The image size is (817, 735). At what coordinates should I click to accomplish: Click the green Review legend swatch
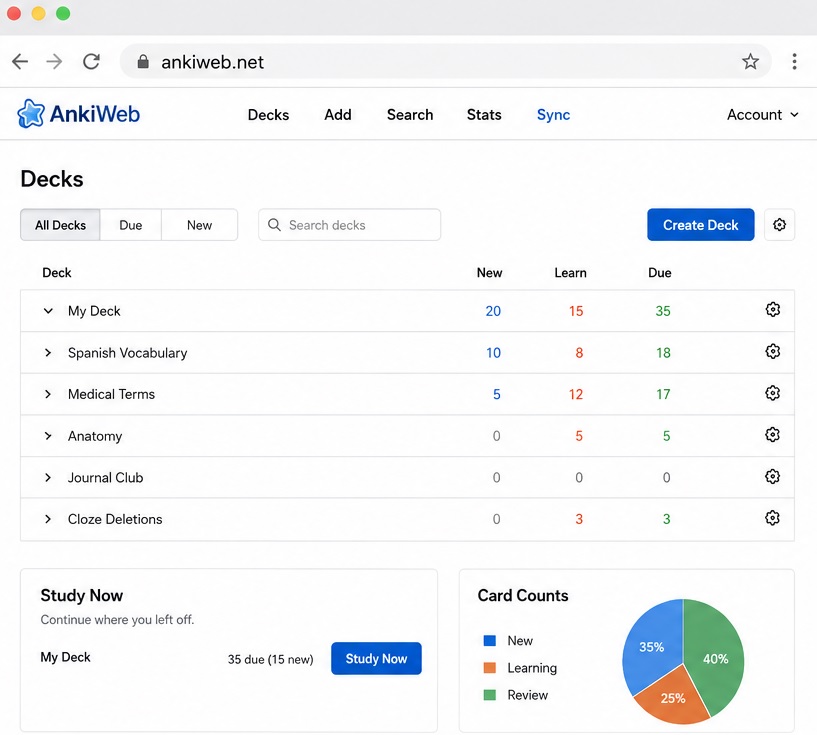pyautogui.click(x=490, y=695)
